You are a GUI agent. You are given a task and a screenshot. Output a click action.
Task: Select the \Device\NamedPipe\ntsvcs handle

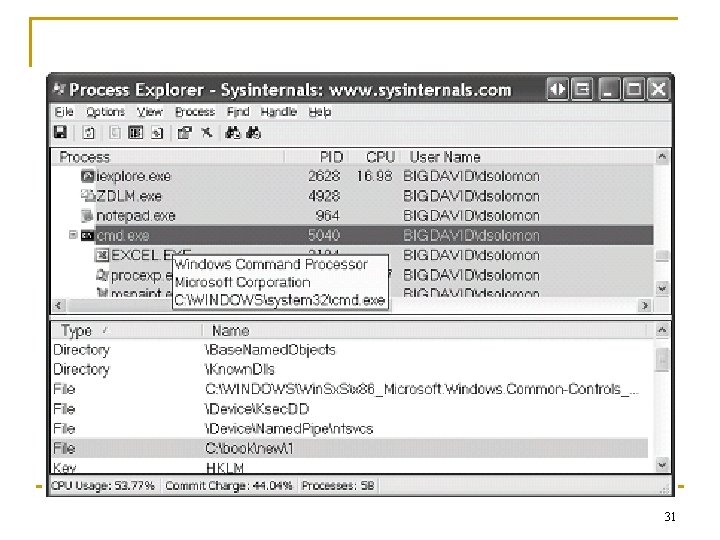click(x=350, y=428)
